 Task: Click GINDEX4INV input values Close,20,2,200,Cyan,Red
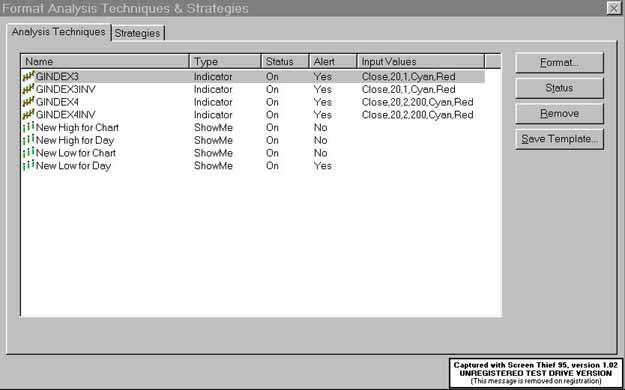[x=417, y=115]
